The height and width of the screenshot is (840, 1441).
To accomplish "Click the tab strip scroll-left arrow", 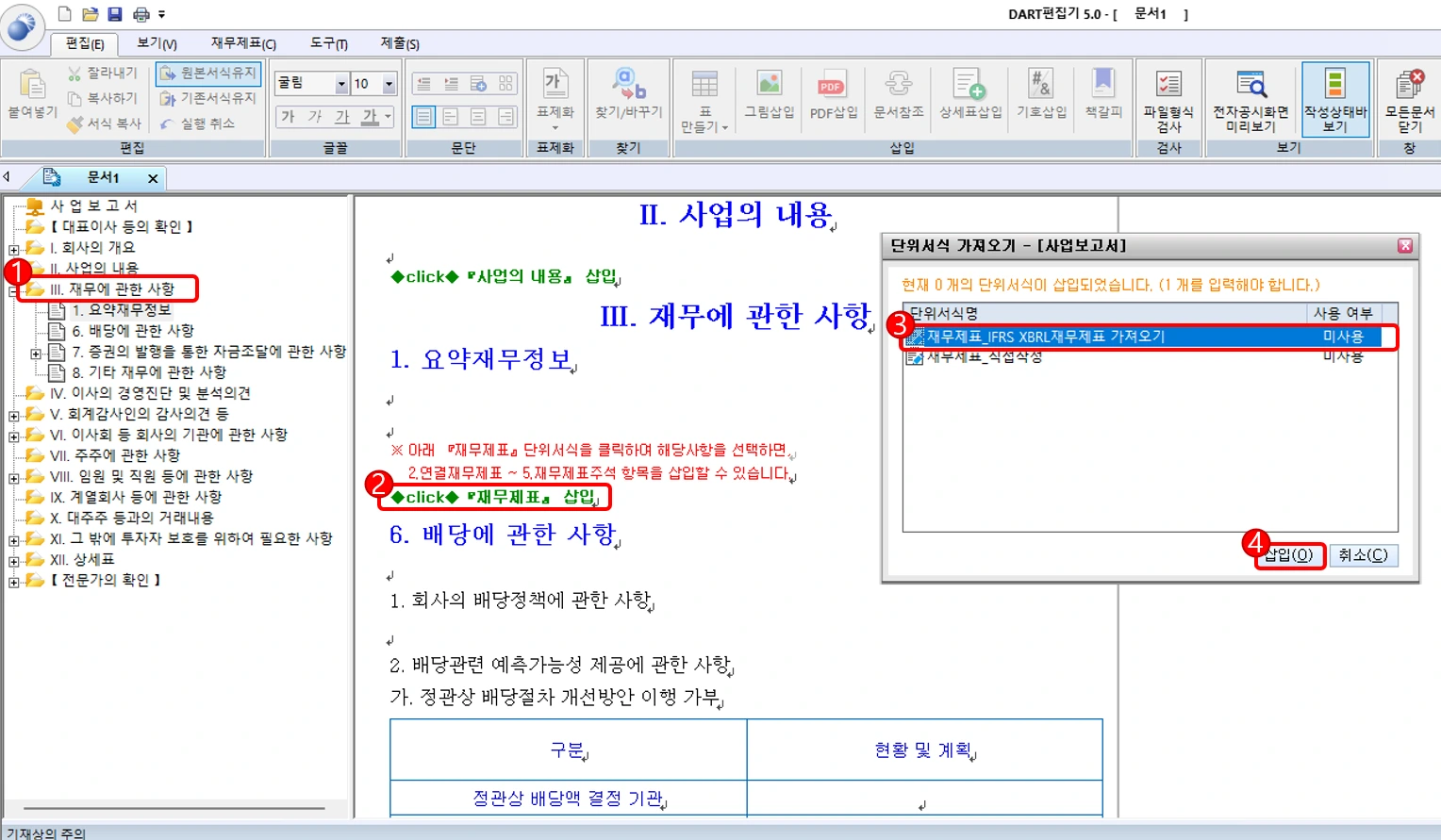I will click(7, 176).
